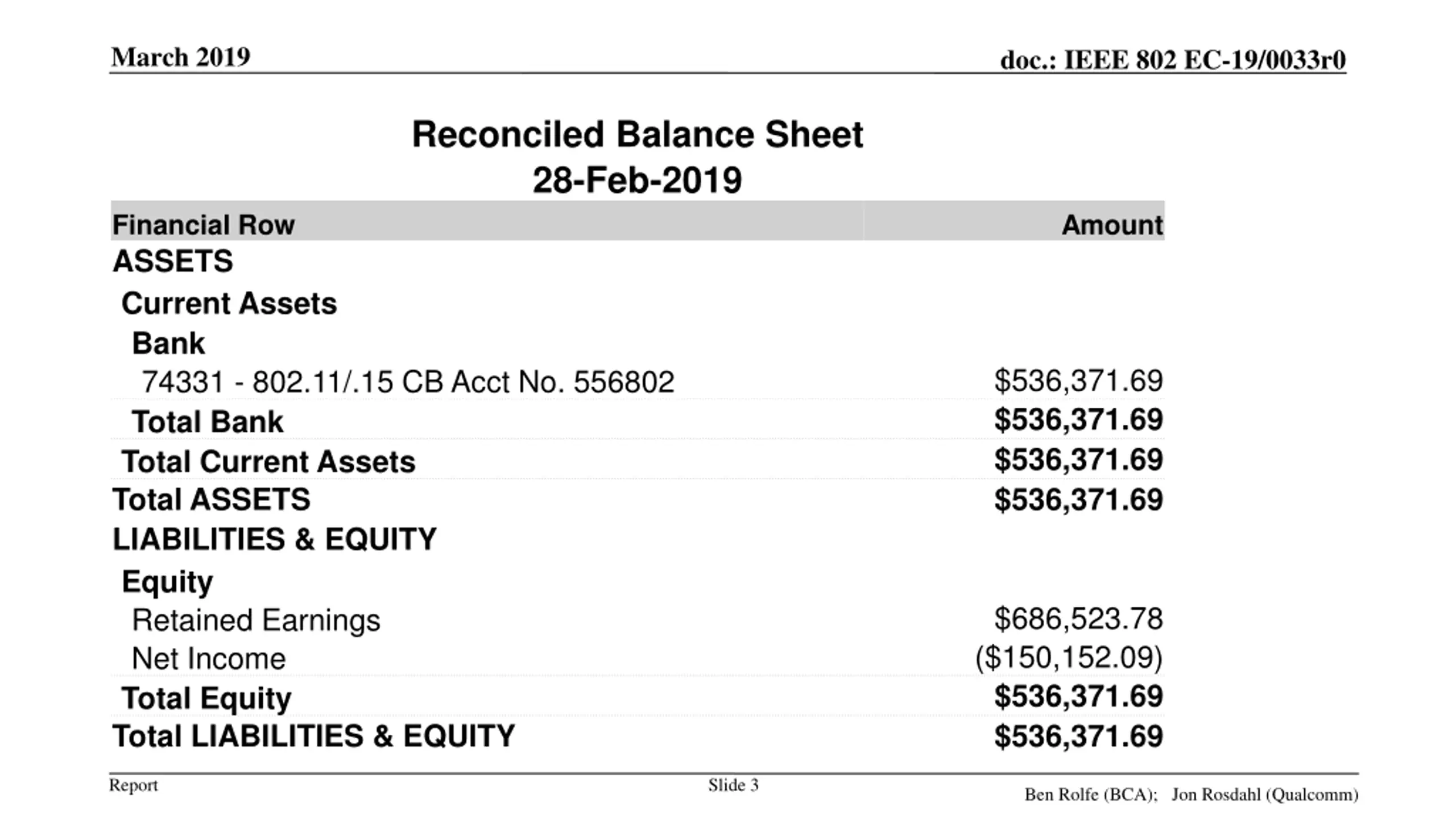Click the "Bank" subheading row
This screenshot has width=1456, height=819.
click(168, 344)
